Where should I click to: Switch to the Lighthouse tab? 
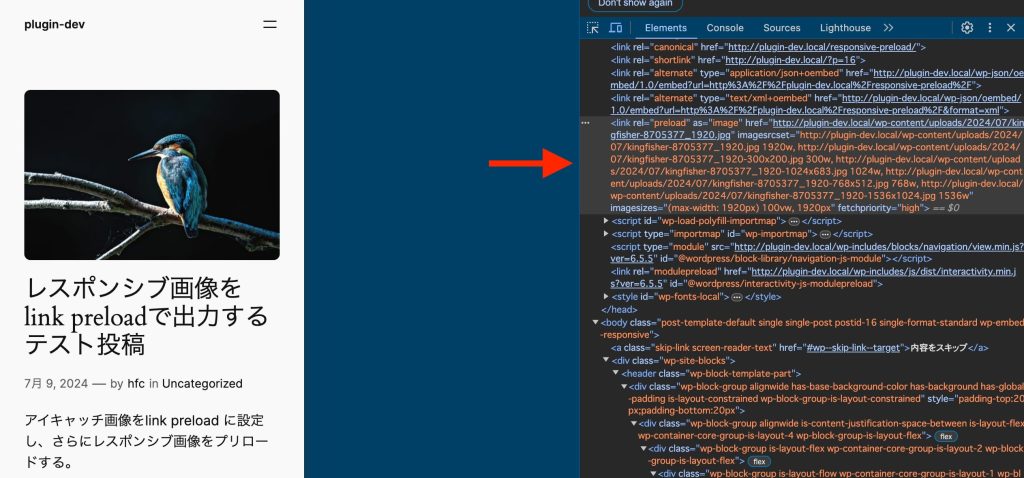point(845,27)
